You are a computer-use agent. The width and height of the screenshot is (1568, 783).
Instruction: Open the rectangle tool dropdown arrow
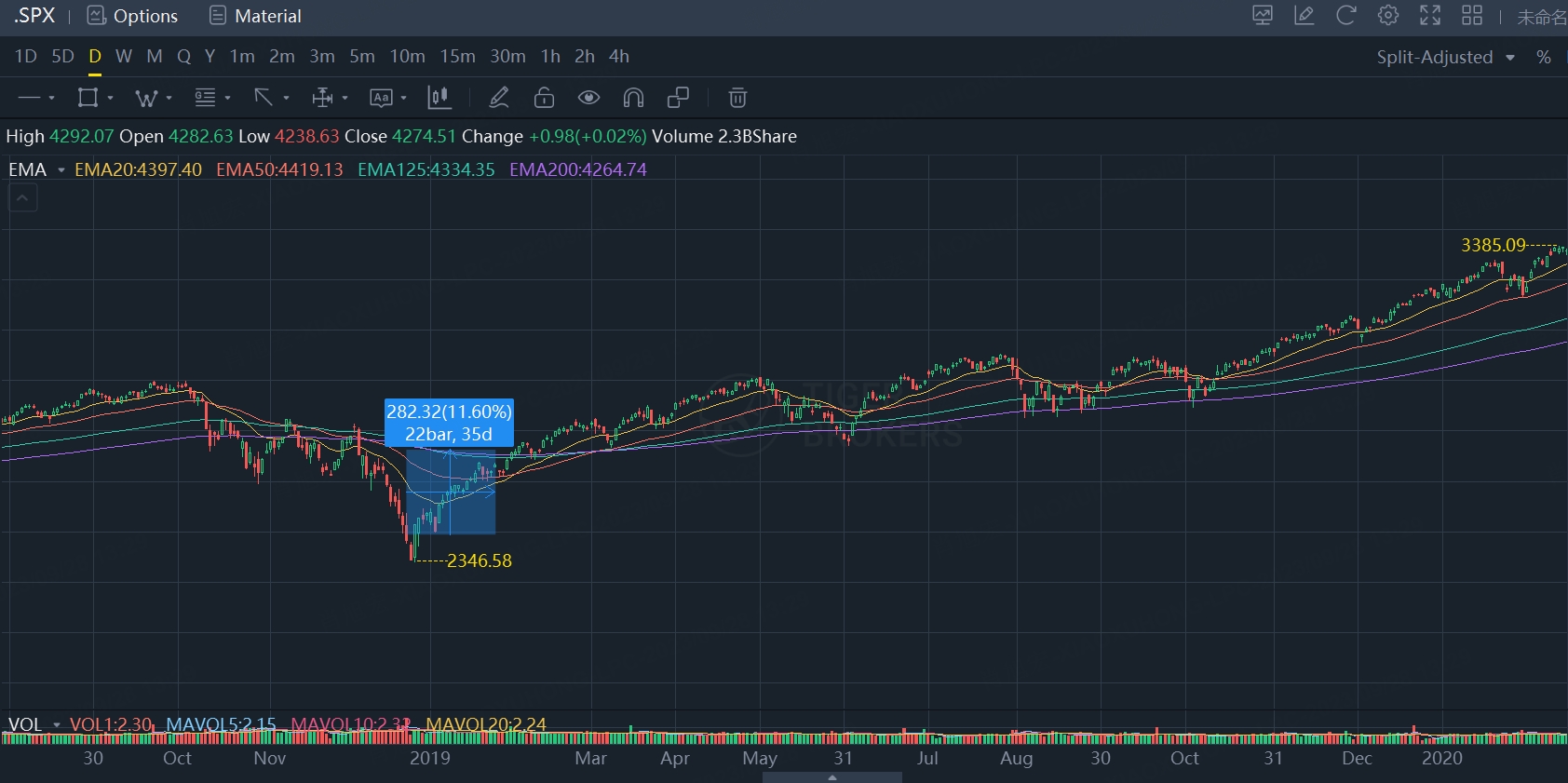pos(110,98)
